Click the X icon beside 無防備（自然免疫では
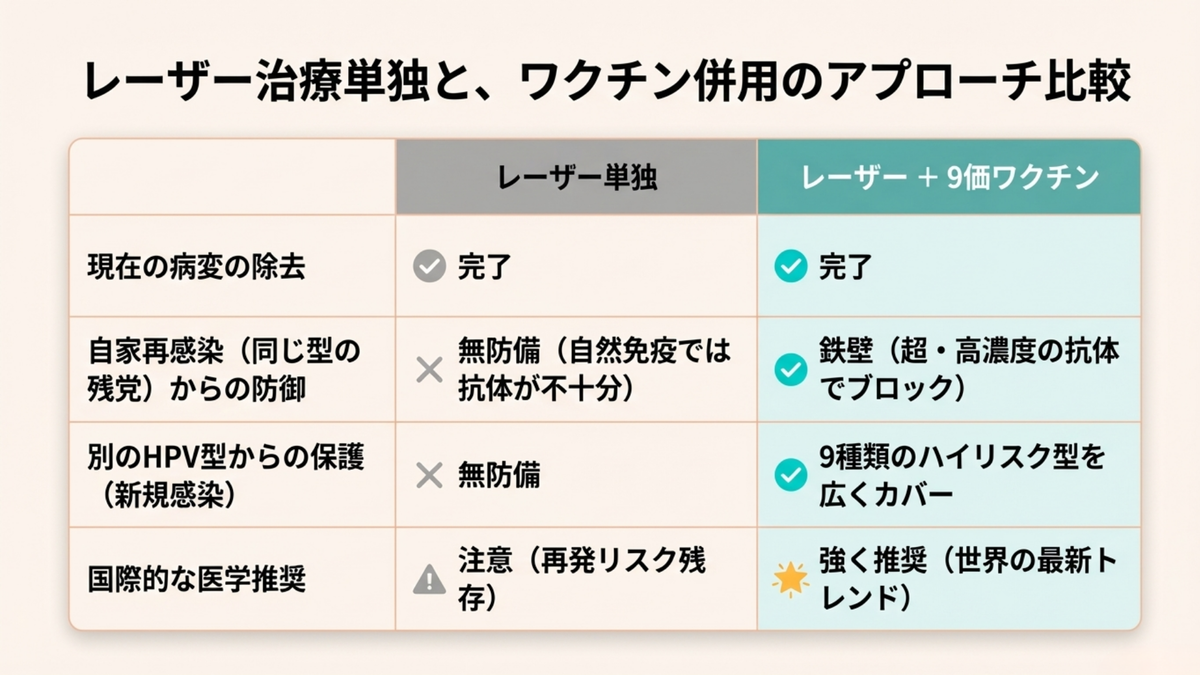Screen dimensions: 1200x675 click(429, 370)
